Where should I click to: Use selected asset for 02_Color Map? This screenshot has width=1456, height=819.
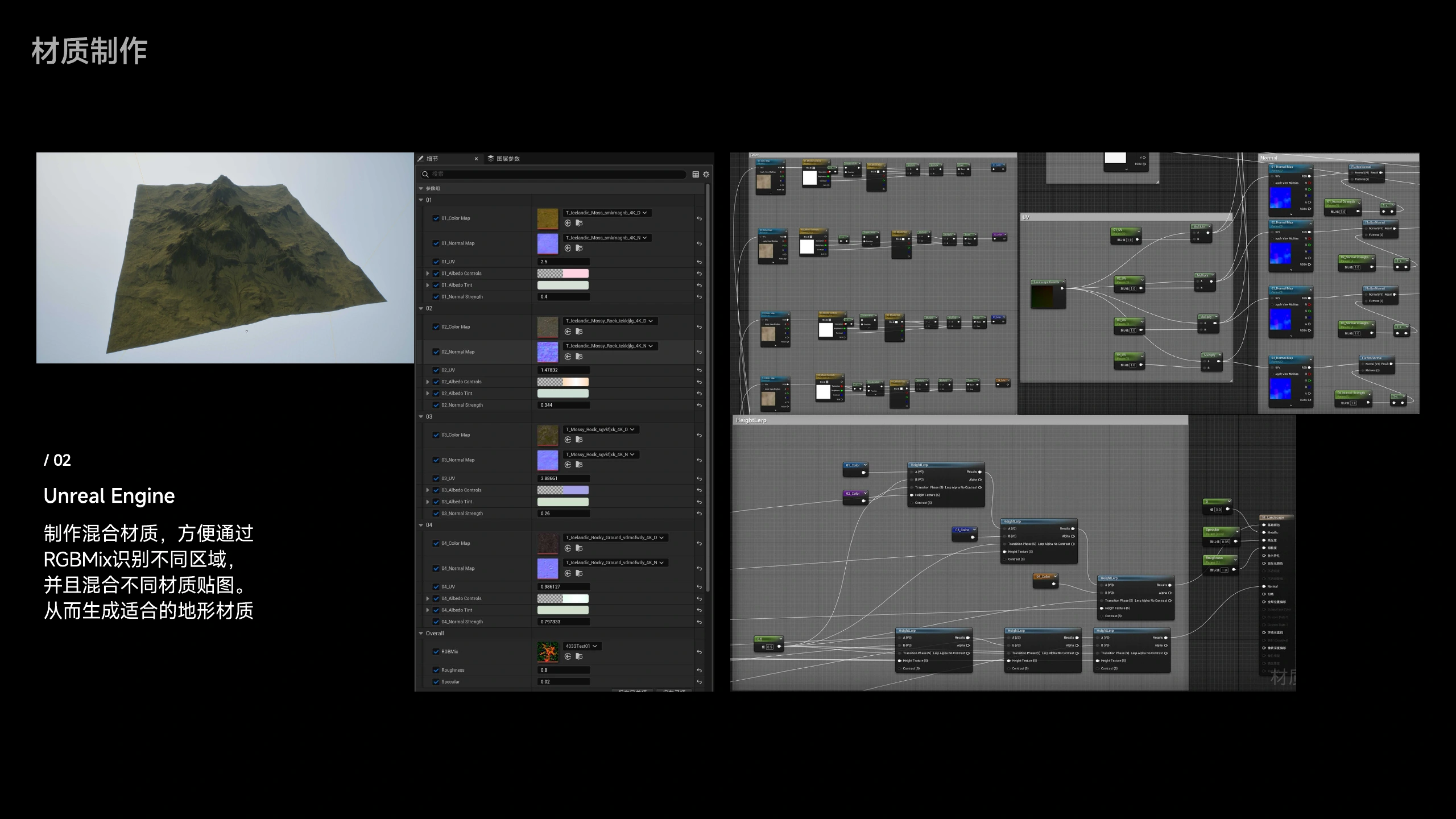point(568,332)
